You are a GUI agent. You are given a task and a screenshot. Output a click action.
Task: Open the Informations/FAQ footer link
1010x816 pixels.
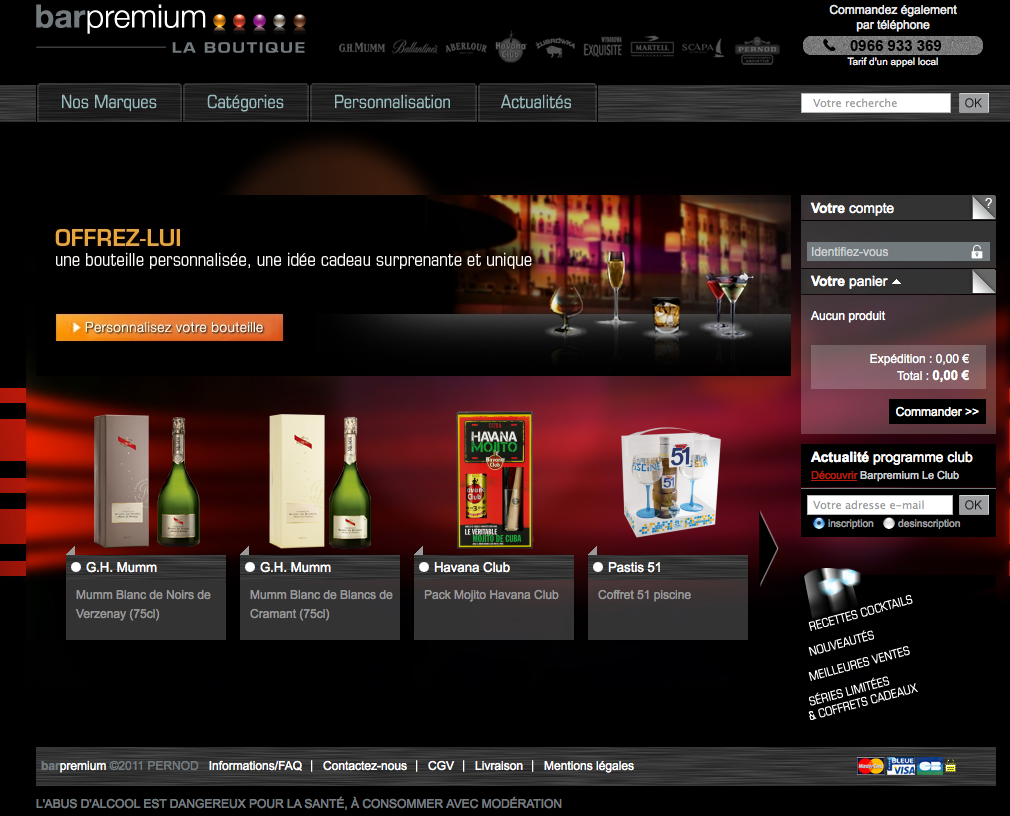[255, 766]
